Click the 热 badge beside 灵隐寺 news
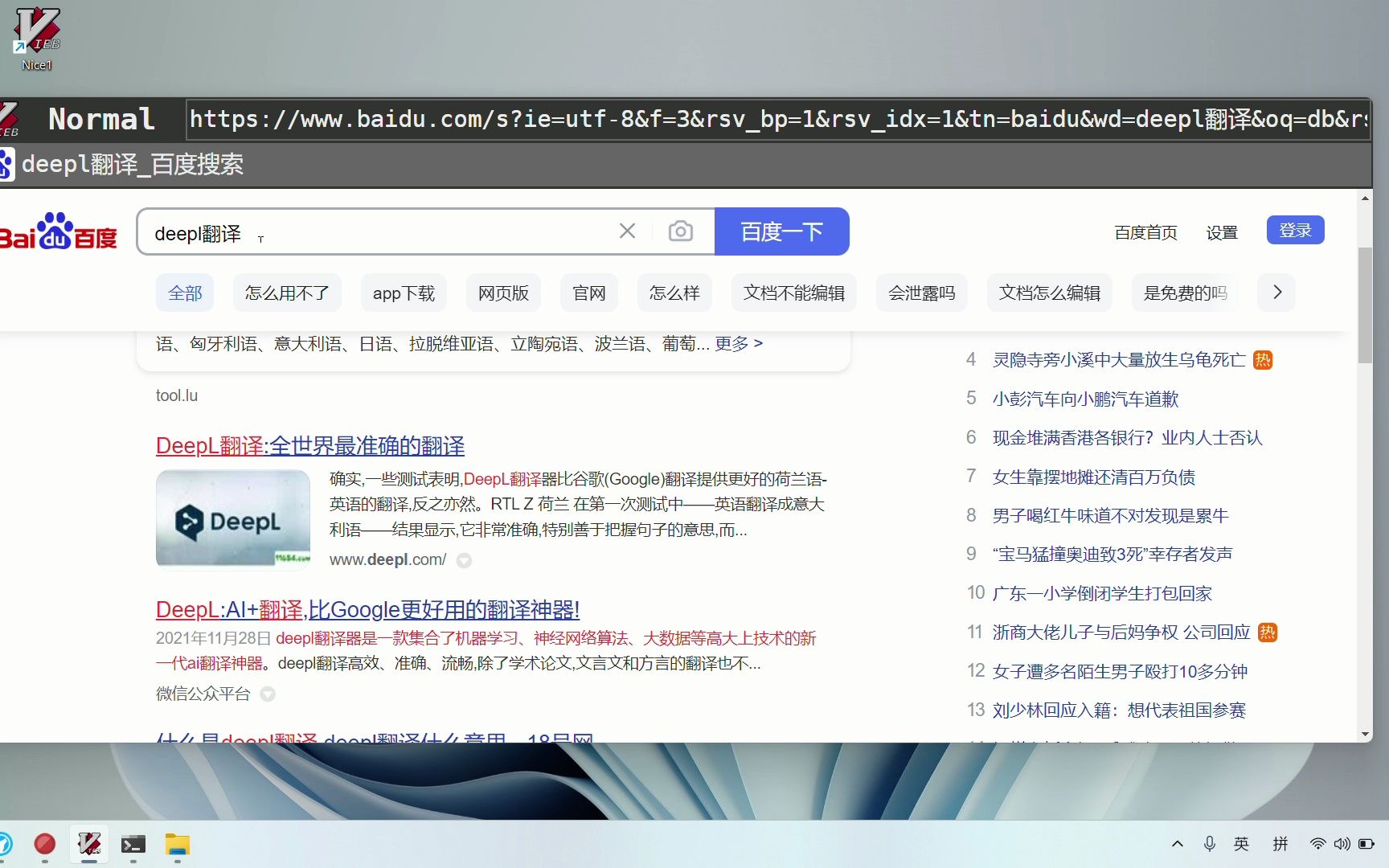 [1263, 360]
